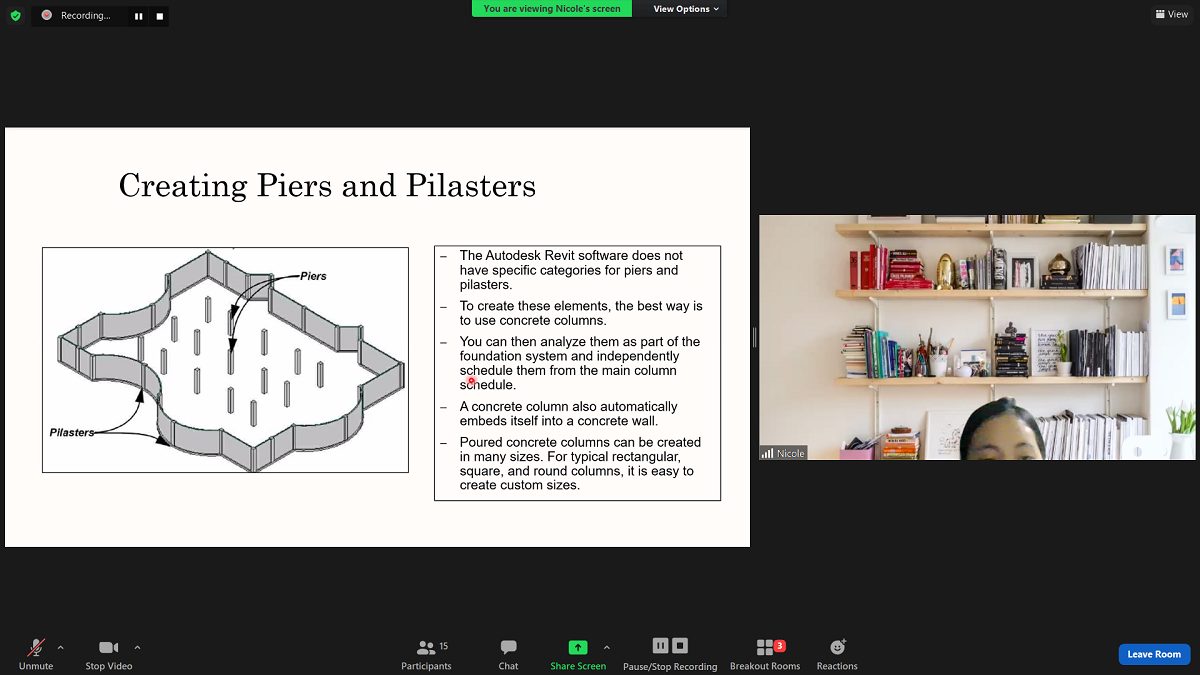Stop Video using camera icon
This screenshot has height=675, width=1200.
coord(108,654)
